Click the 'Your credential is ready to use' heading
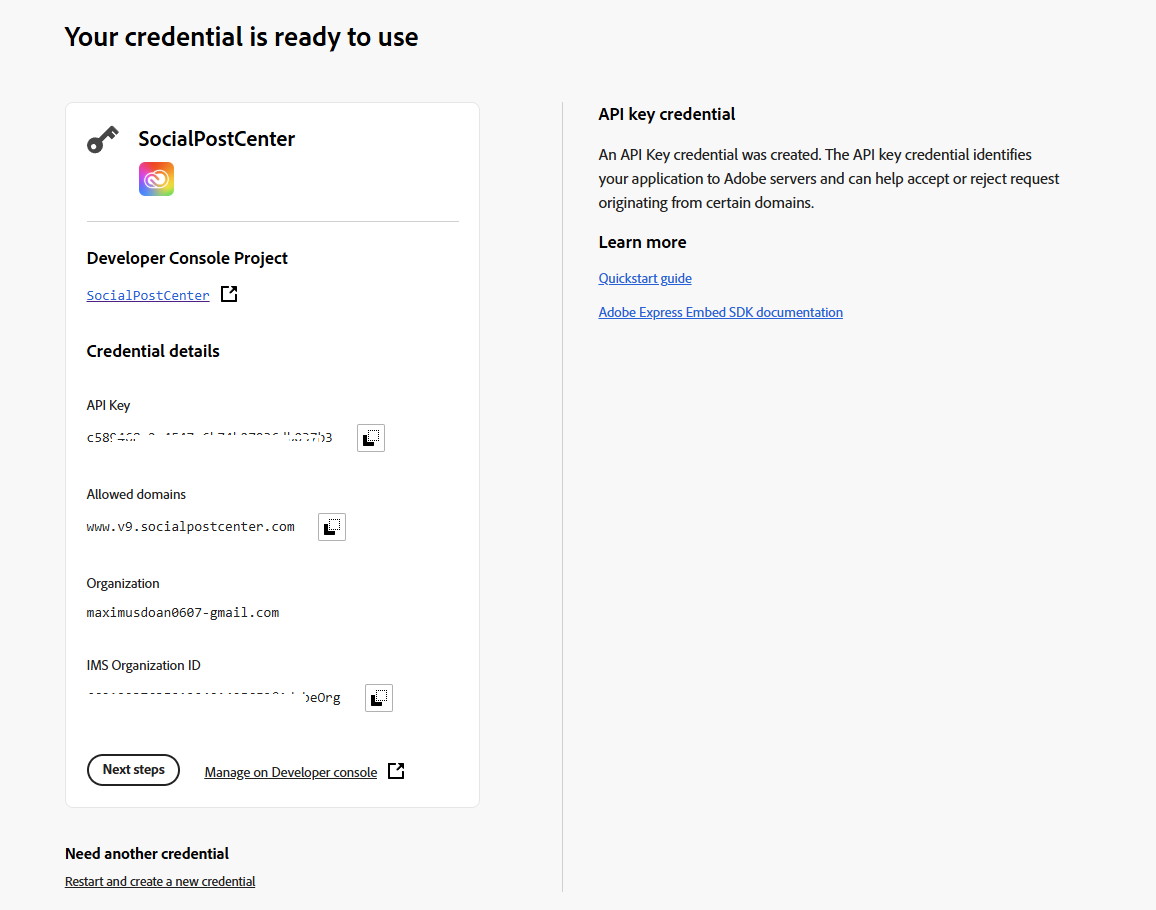Viewport: 1156px width, 910px height. point(241,37)
